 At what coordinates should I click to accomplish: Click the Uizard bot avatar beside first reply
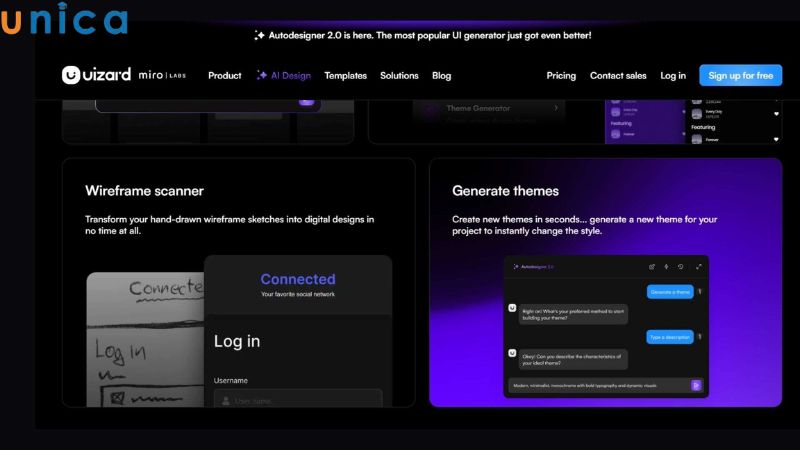(x=512, y=308)
